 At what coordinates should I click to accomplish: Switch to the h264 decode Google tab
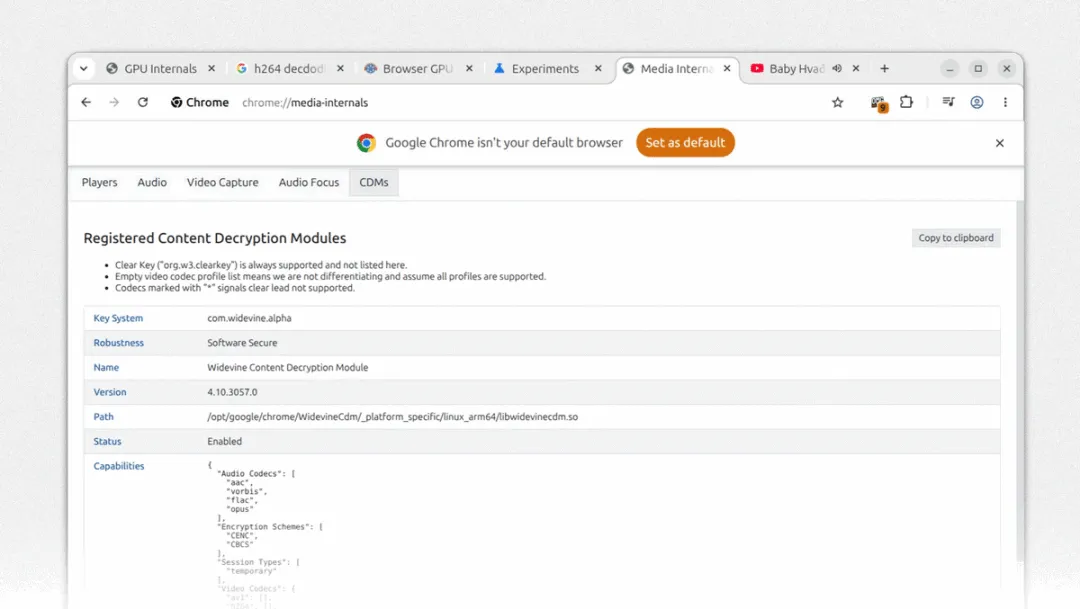(281, 69)
